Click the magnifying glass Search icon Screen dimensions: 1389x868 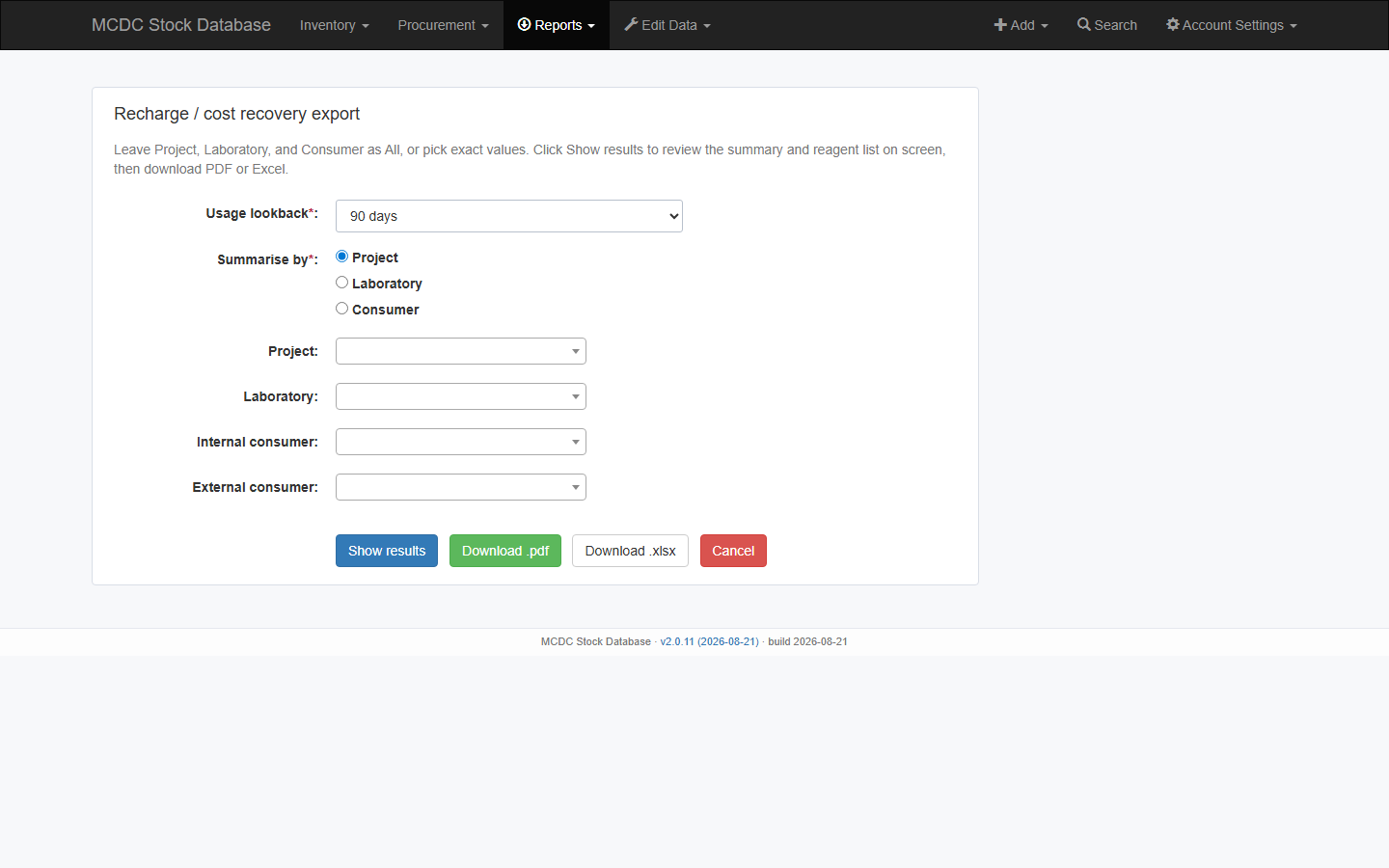[x=1084, y=24]
